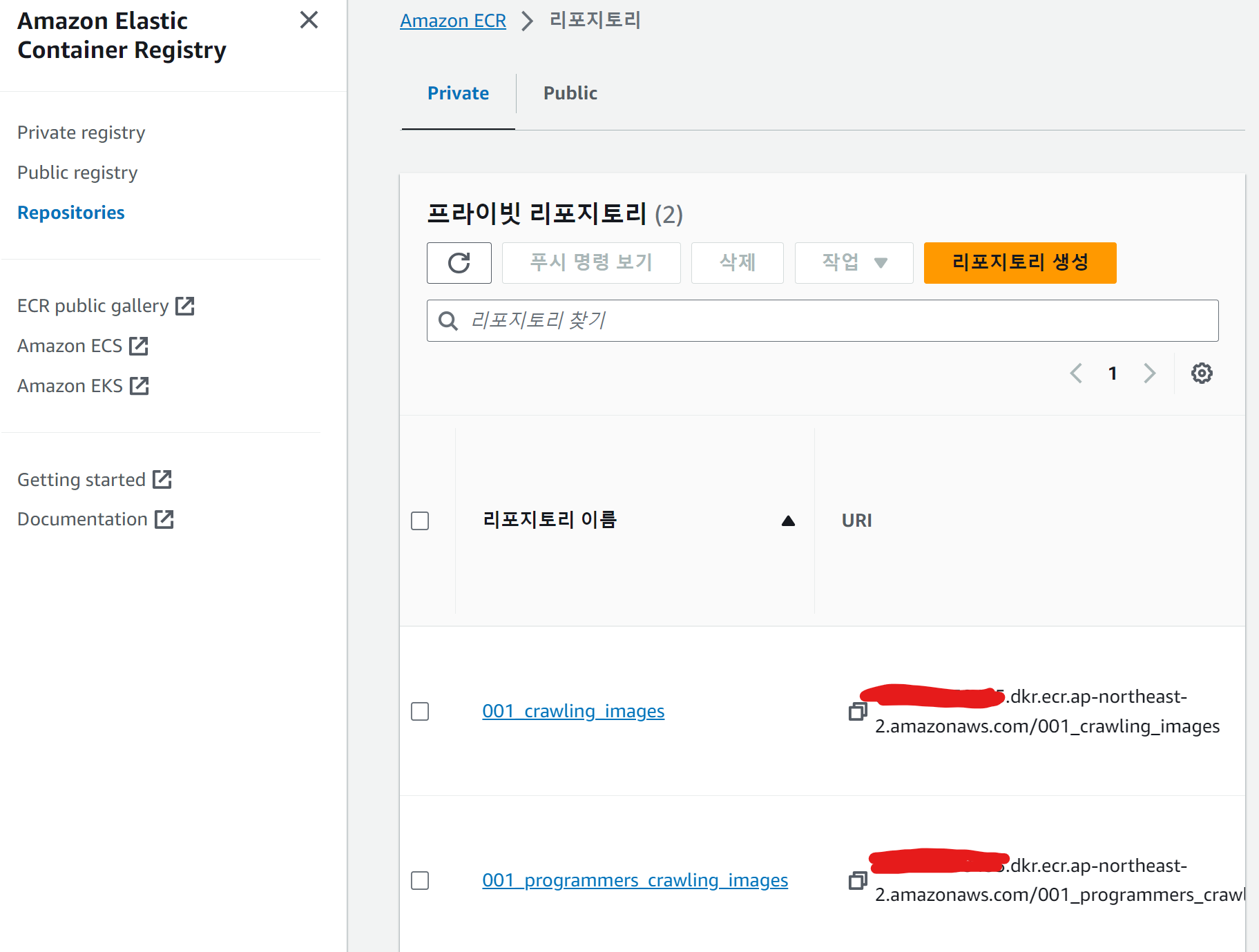Click breadcrumb chevron after Amazon ECR
The image size is (1259, 952).
point(527,21)
